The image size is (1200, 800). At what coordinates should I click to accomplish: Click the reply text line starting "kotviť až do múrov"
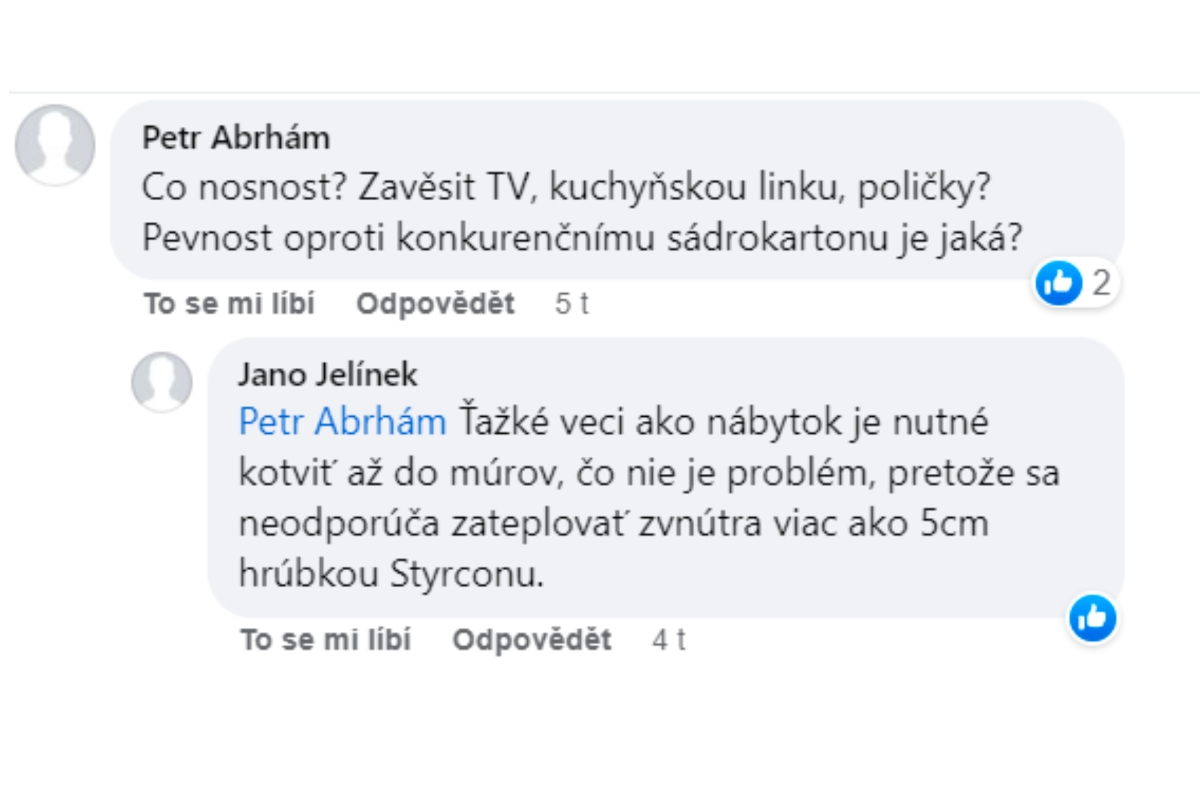(648, 473)
